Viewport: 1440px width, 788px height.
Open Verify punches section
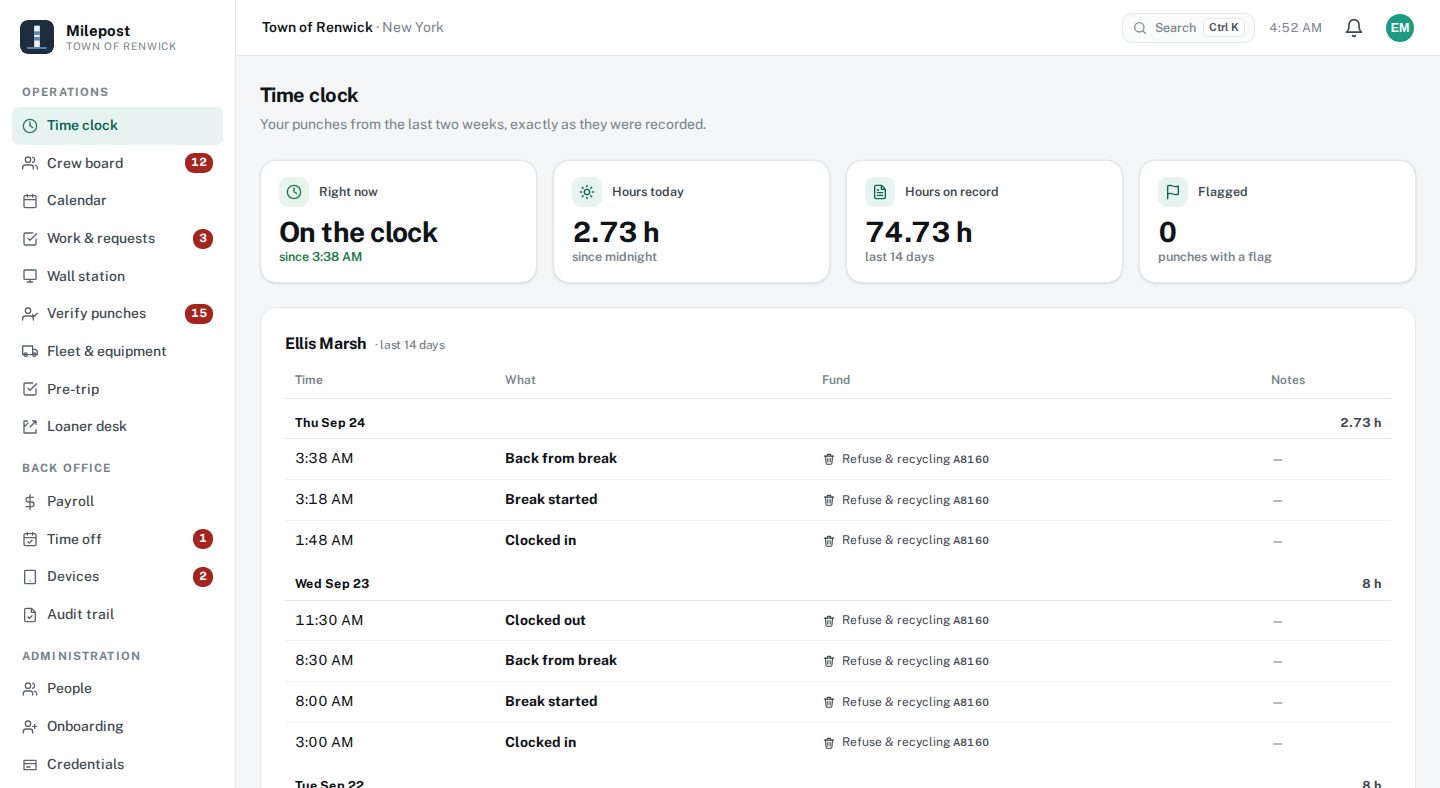(117, 314)
